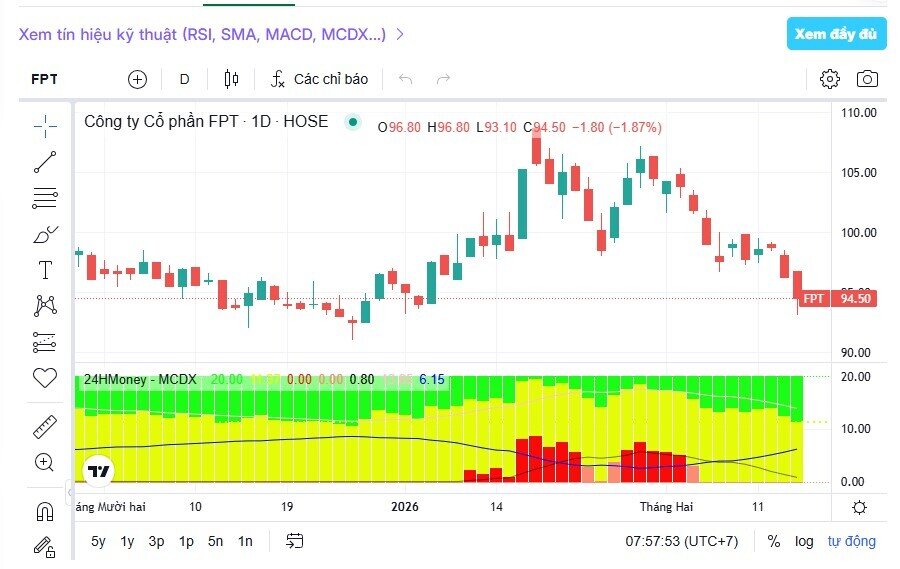
Task: Open chart settings gear
Action: click(x=829, y=79)
